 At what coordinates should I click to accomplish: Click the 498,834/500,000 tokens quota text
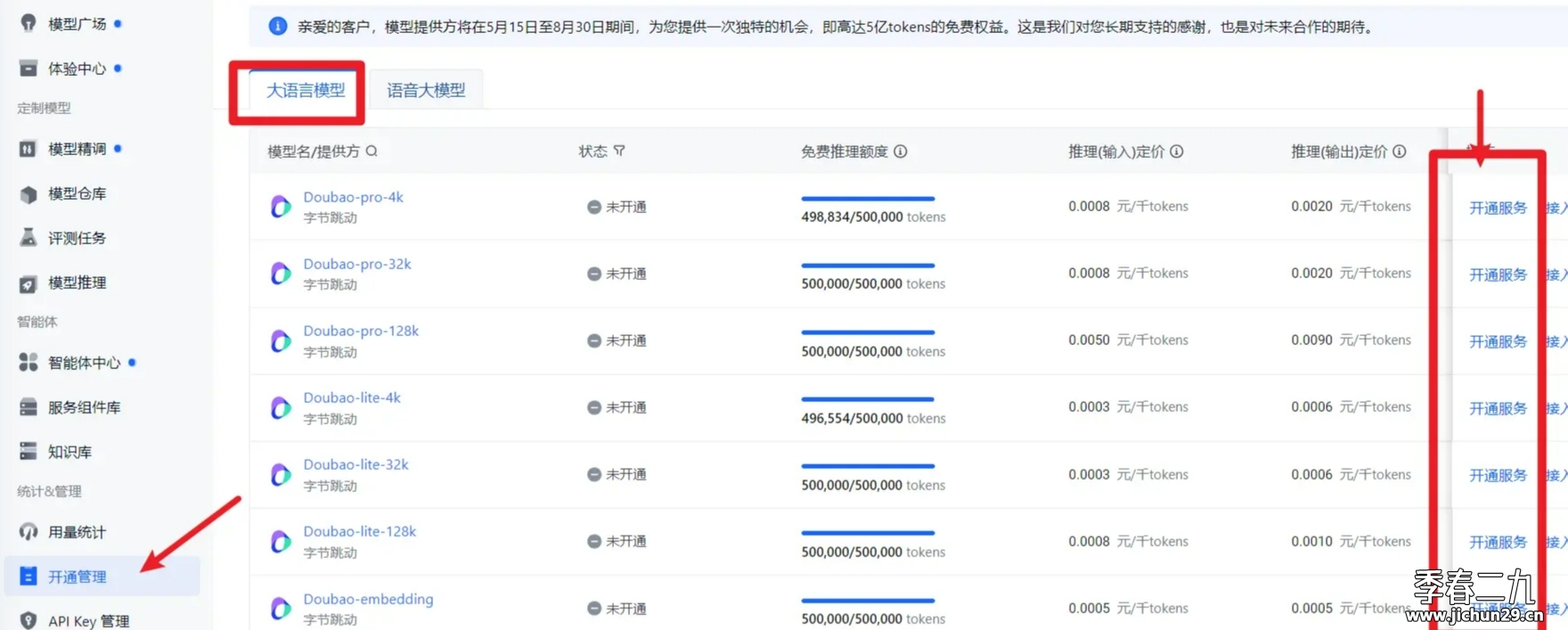[x=873, y=217]
